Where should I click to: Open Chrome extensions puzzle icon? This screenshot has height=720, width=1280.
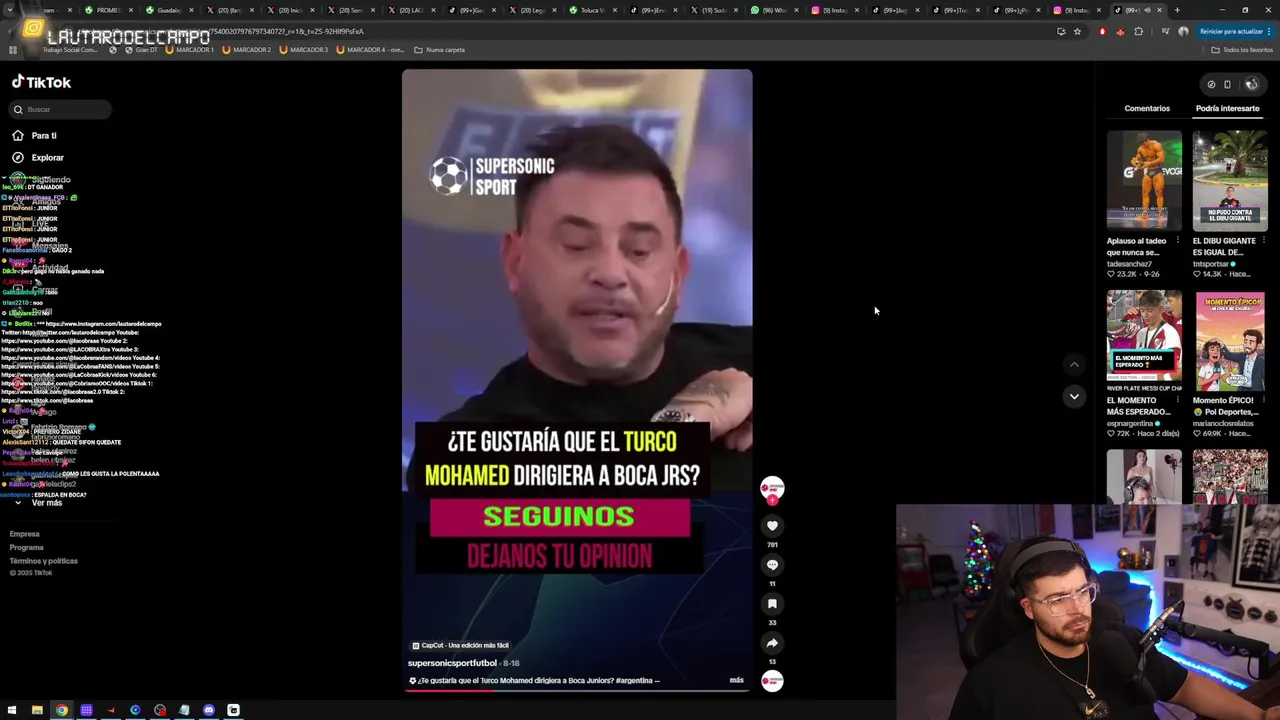pyautogui.click(x=1138, y=32)
